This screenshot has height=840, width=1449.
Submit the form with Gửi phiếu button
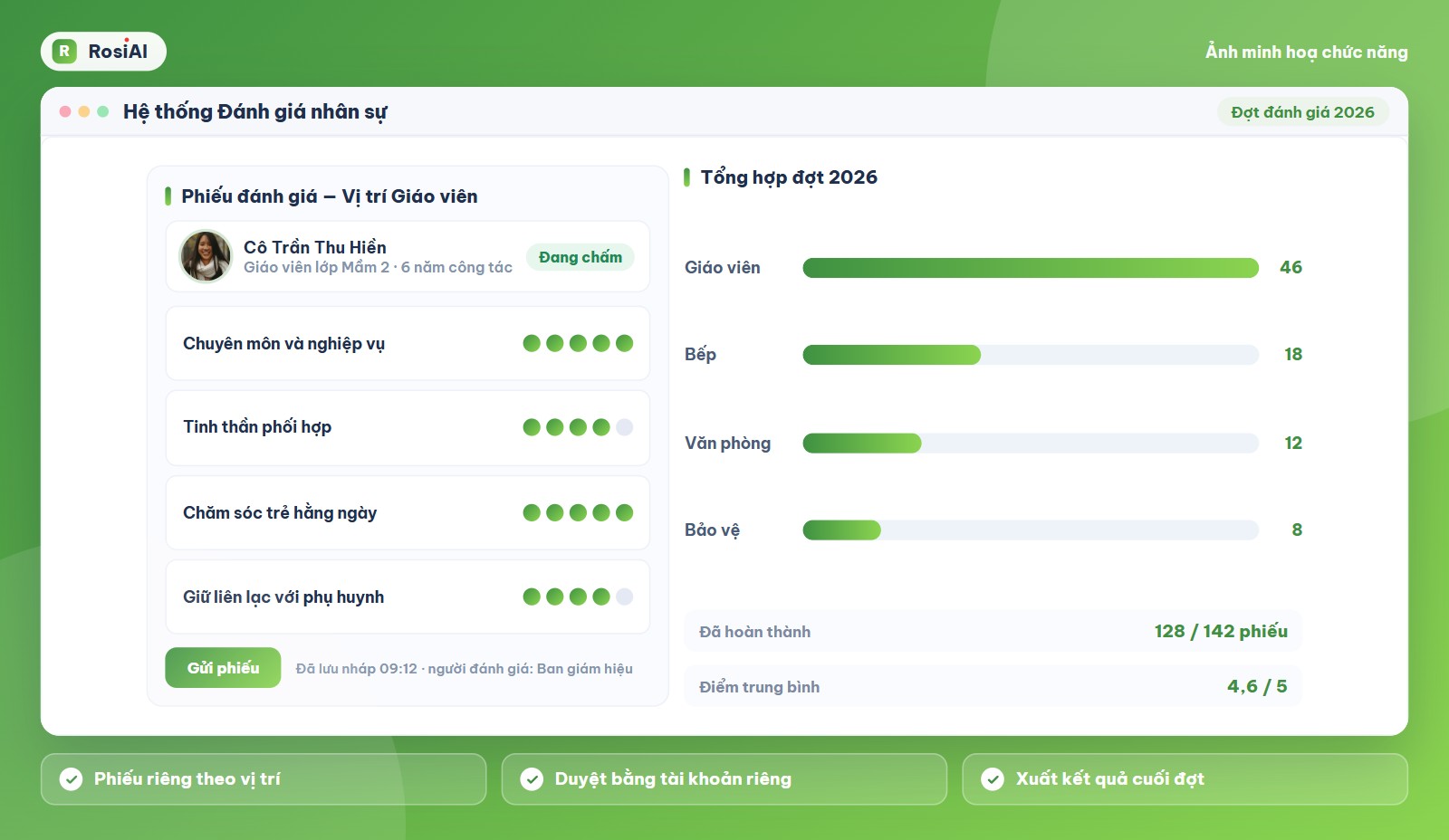click(x=223, y=668)
